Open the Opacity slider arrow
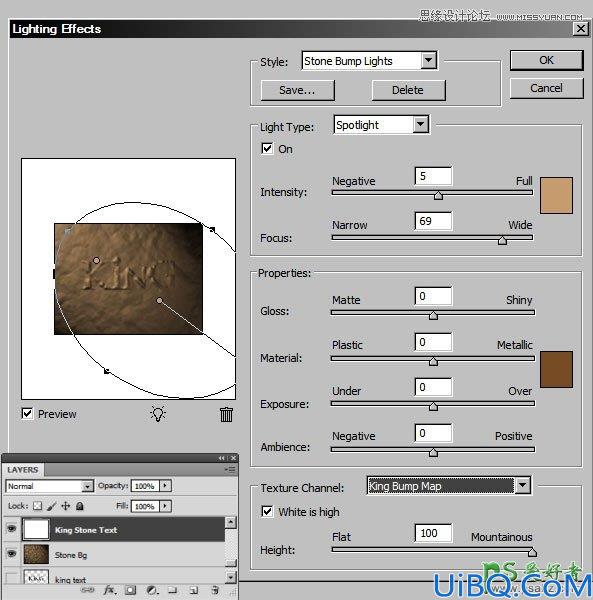Viewport: 593px width, 600px height. coord(165,486)
